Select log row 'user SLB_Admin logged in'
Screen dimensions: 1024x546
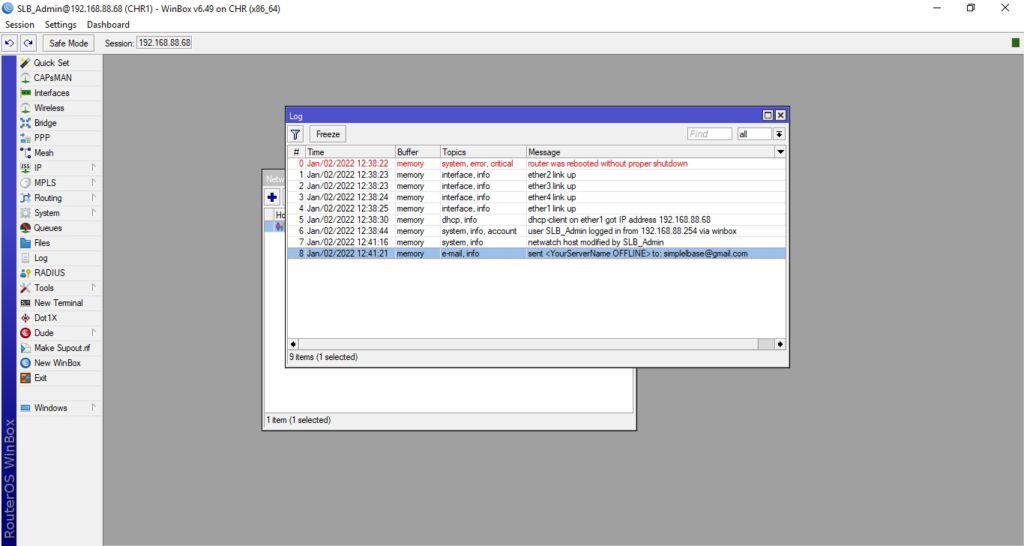[536, 231]
